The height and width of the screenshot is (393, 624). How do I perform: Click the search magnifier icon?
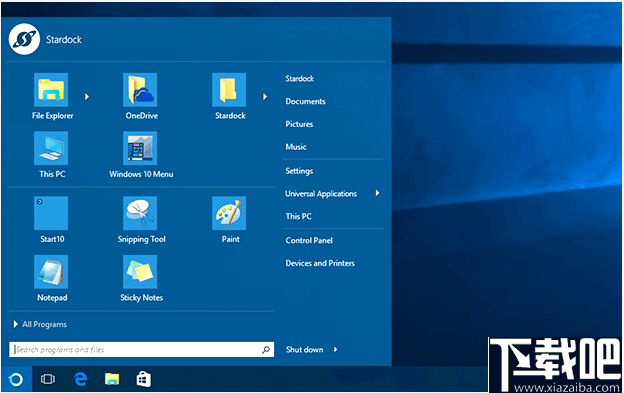(x=266, y=350)
